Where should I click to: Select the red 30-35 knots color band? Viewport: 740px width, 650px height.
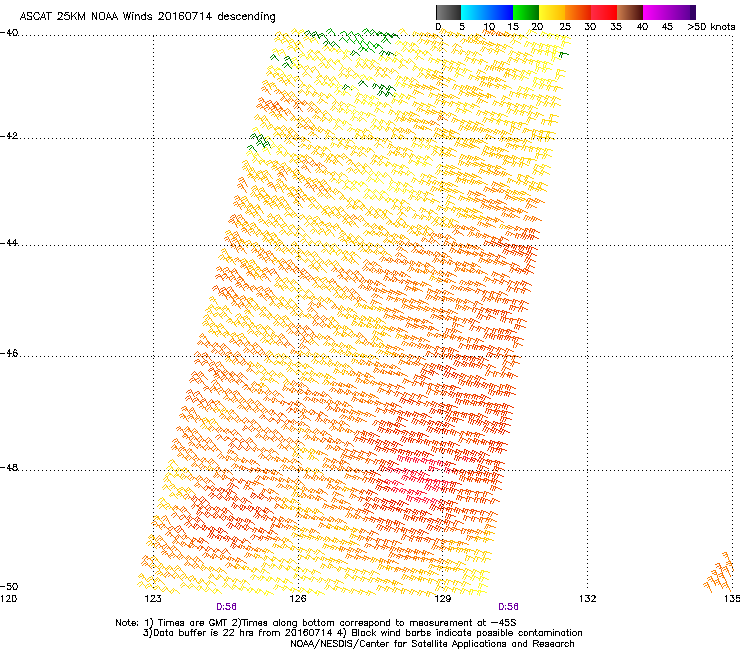(x=604, y=12)
